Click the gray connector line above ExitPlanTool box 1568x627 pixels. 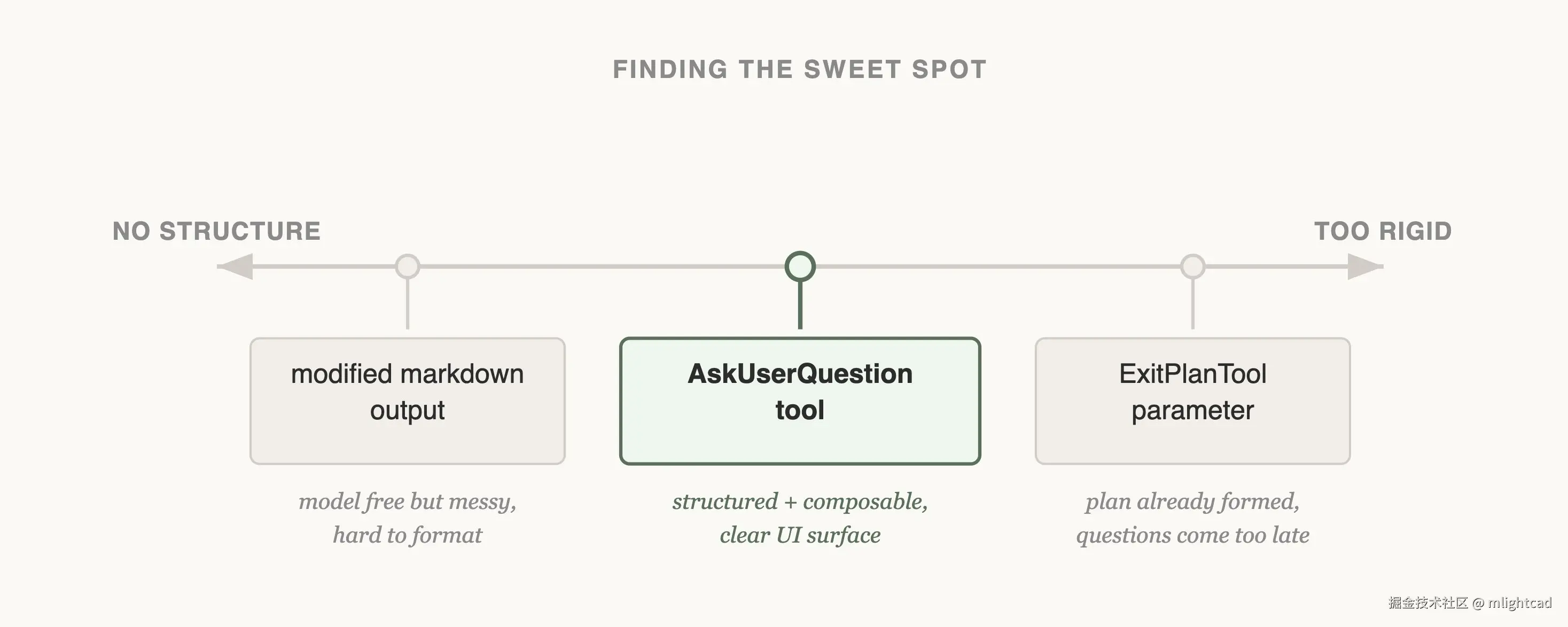pos(1192,304)
